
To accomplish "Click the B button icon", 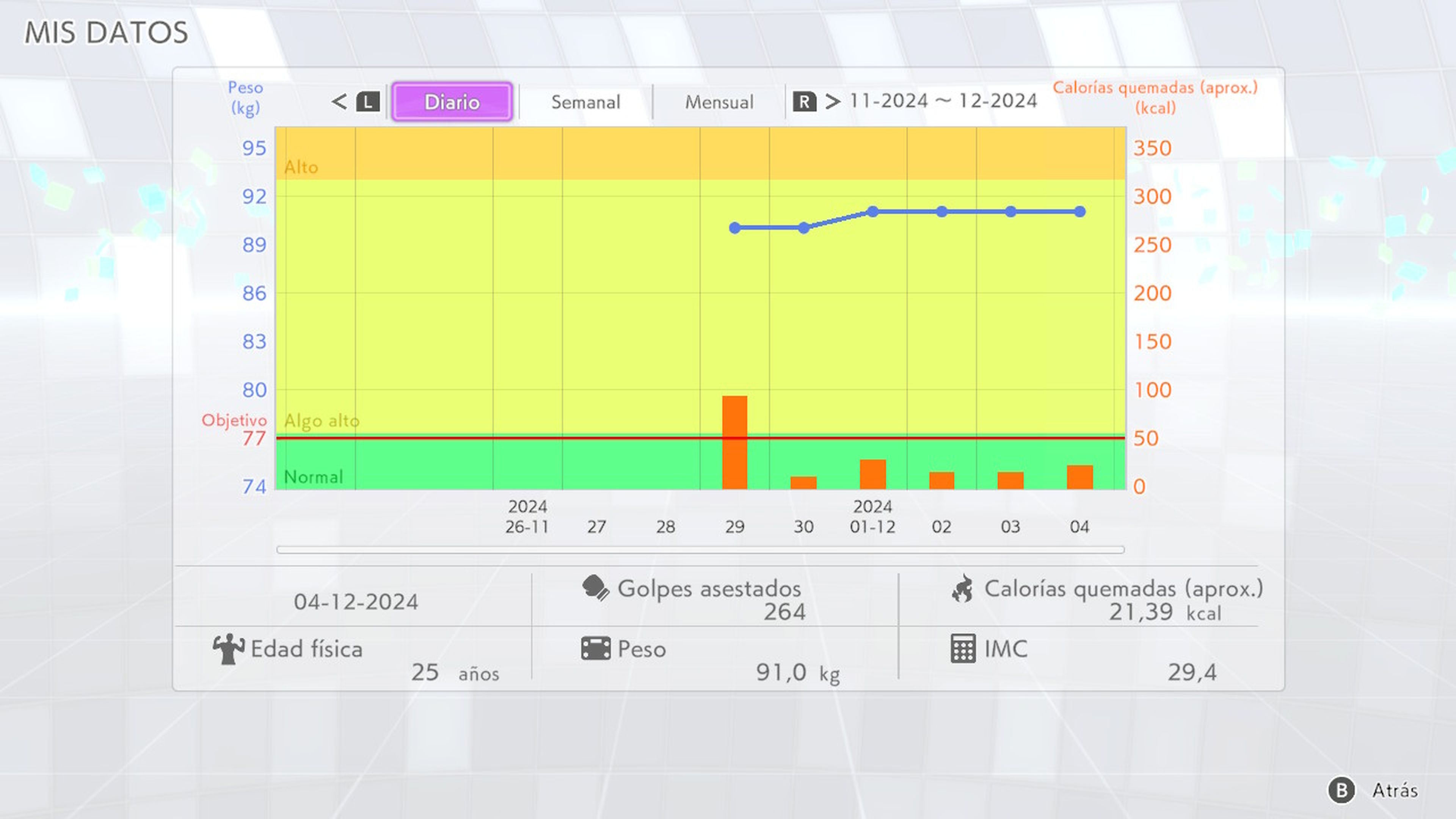I will pyautogui.click(x=1341, y=789).
